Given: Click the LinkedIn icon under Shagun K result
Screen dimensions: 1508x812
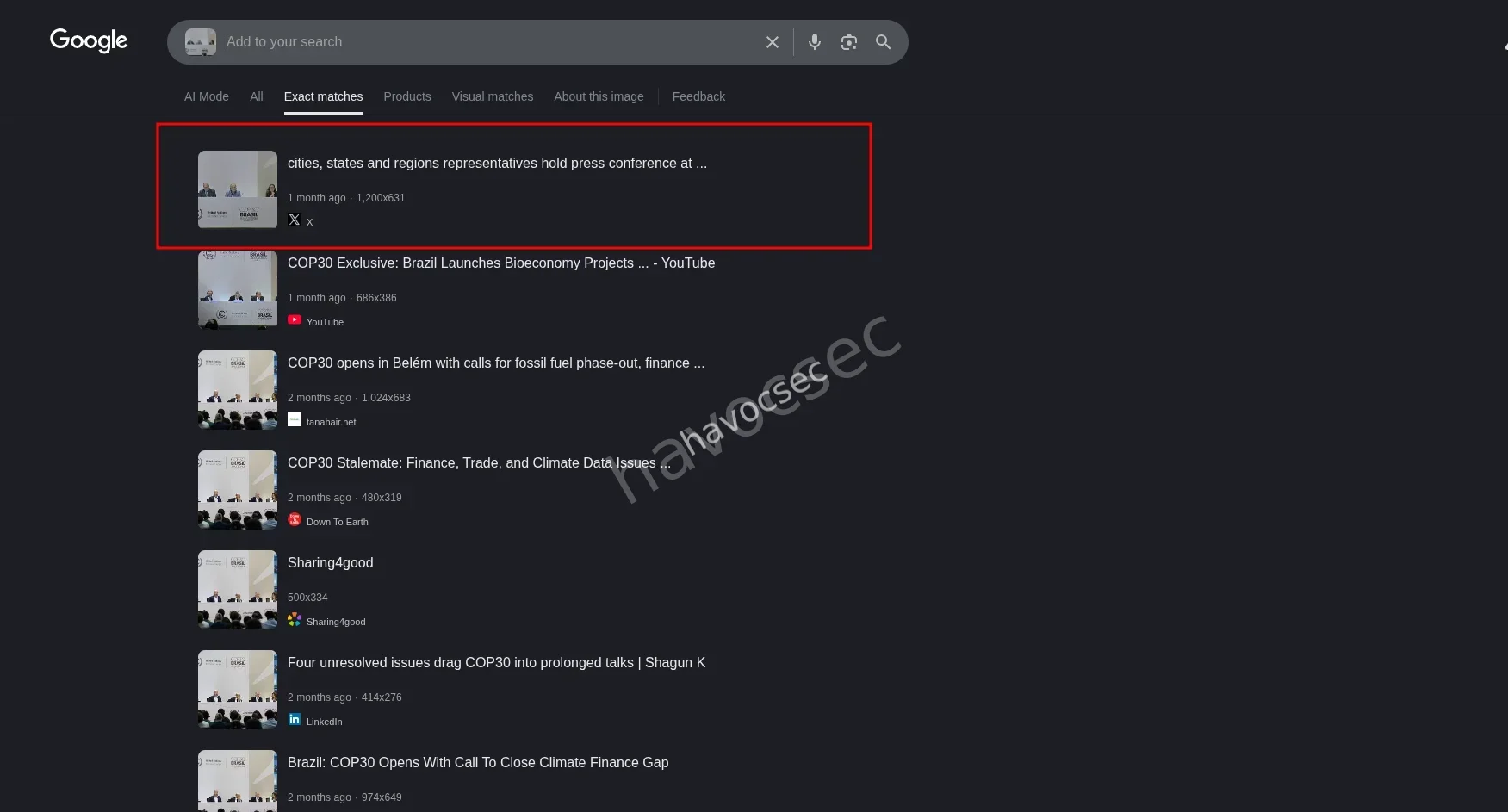Looking at the screenshot, I should 295,719.
